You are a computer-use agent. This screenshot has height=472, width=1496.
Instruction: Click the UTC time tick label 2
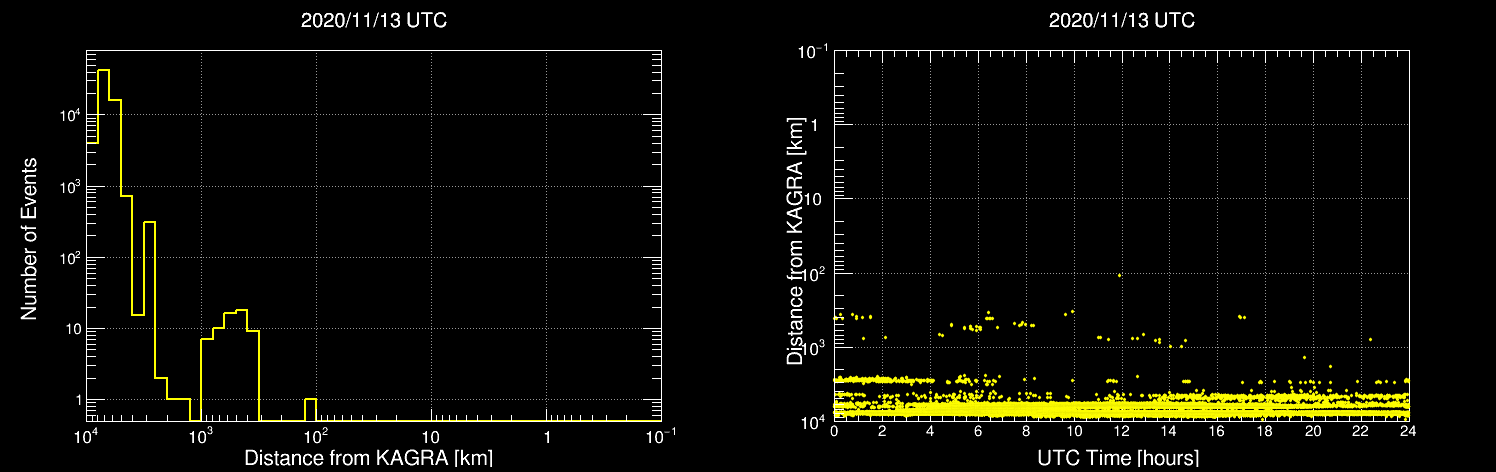point(882,433)
